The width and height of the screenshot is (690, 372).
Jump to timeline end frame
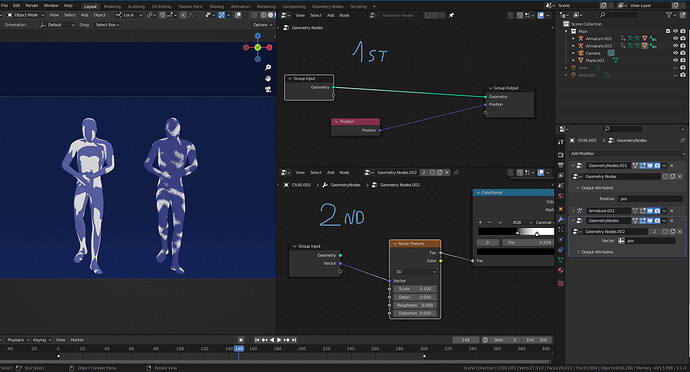pos(294,340)
